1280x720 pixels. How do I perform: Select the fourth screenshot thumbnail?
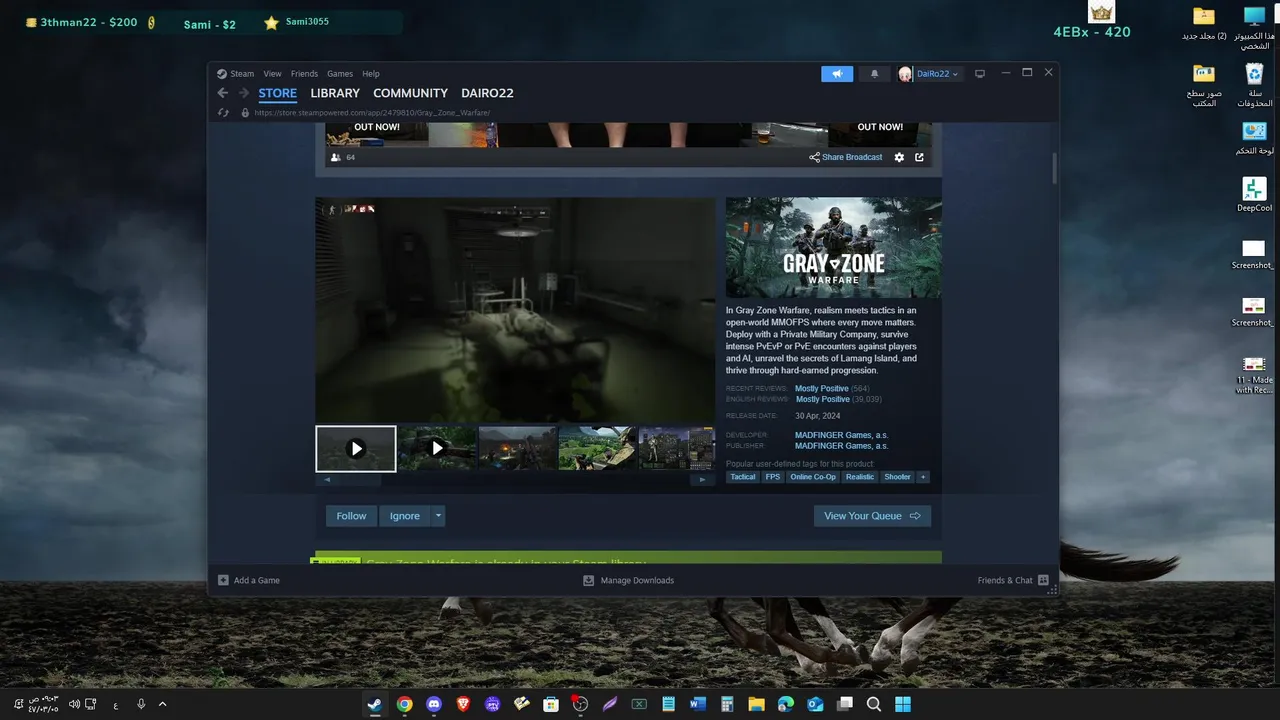pyautogui.click(x=598, y=449)
